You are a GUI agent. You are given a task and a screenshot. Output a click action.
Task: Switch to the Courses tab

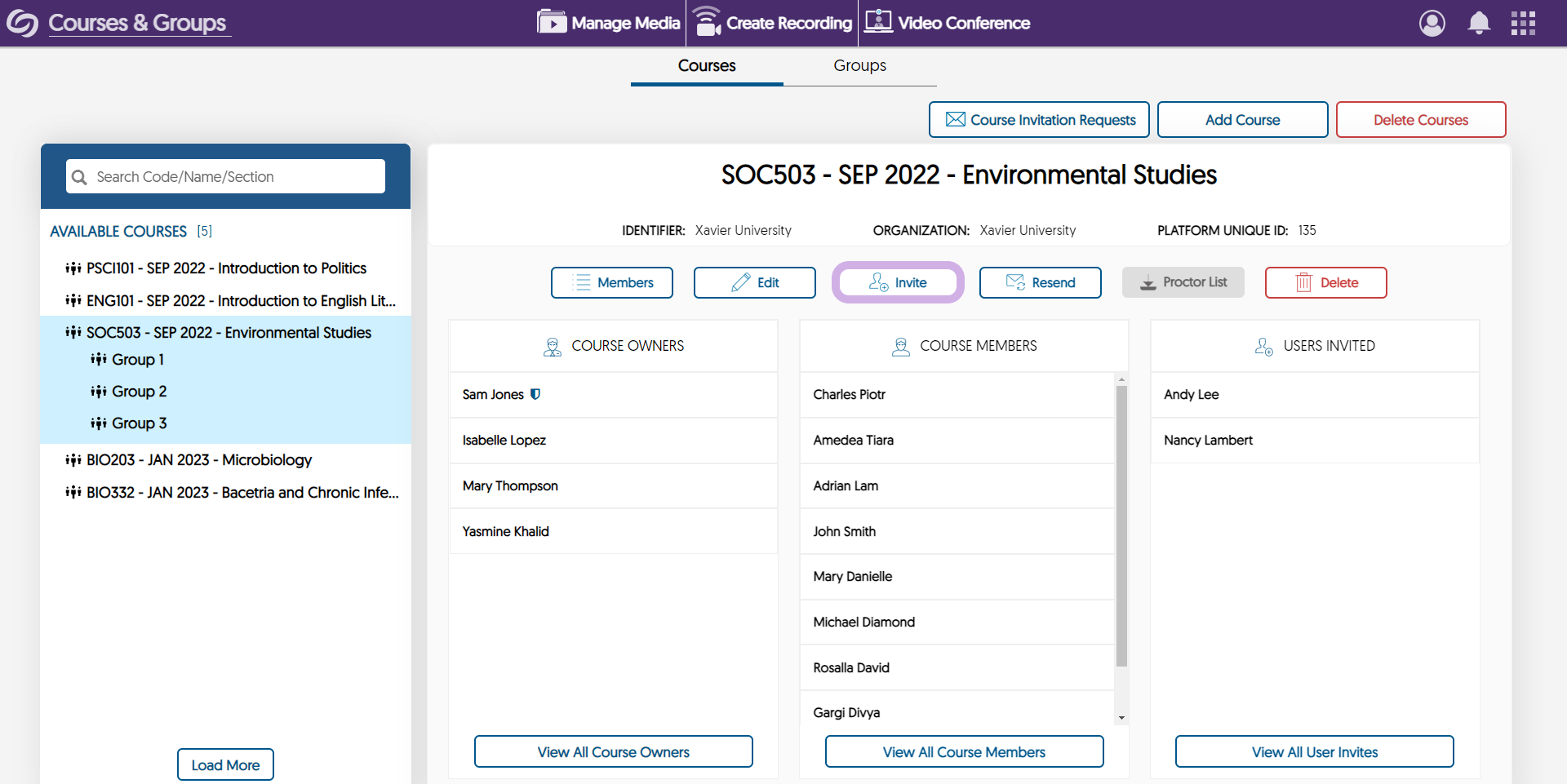pos(707,66)
